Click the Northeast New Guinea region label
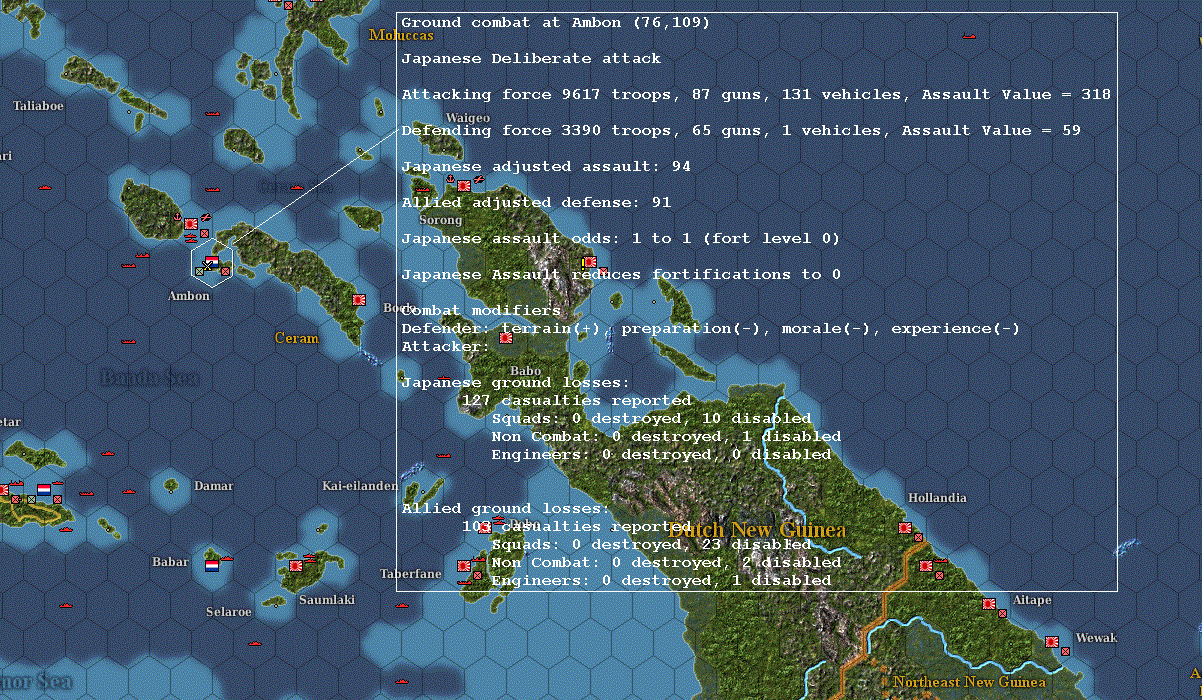The height and width of the screenshot is (700, 1202). [x=969, y=682]
